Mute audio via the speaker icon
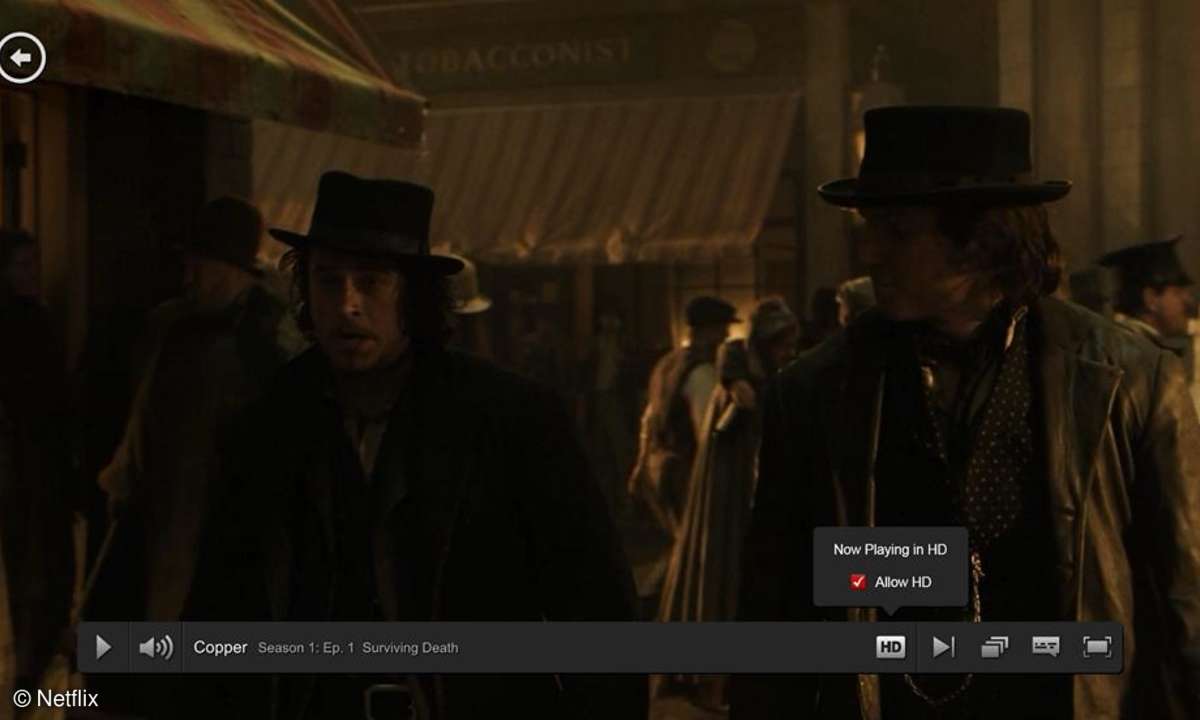1200x720 pixels. click(x=156, y=647)
